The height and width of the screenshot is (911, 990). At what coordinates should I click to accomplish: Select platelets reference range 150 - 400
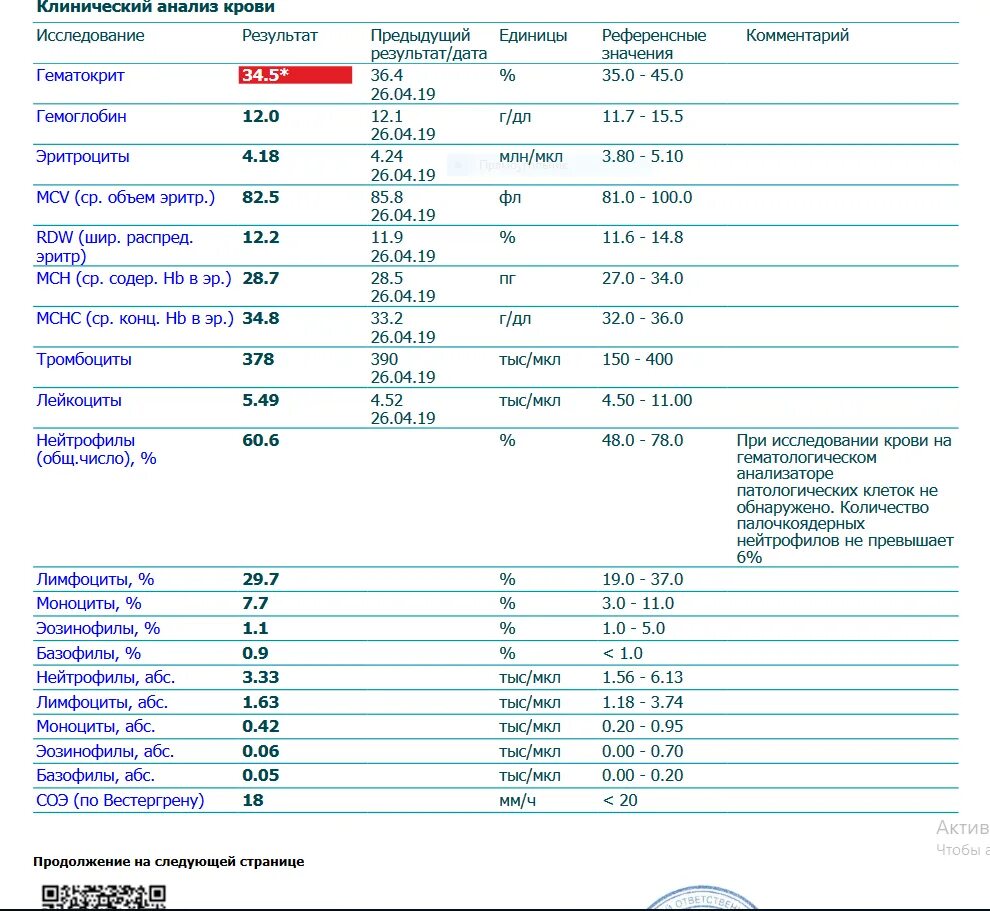(638, 360)
